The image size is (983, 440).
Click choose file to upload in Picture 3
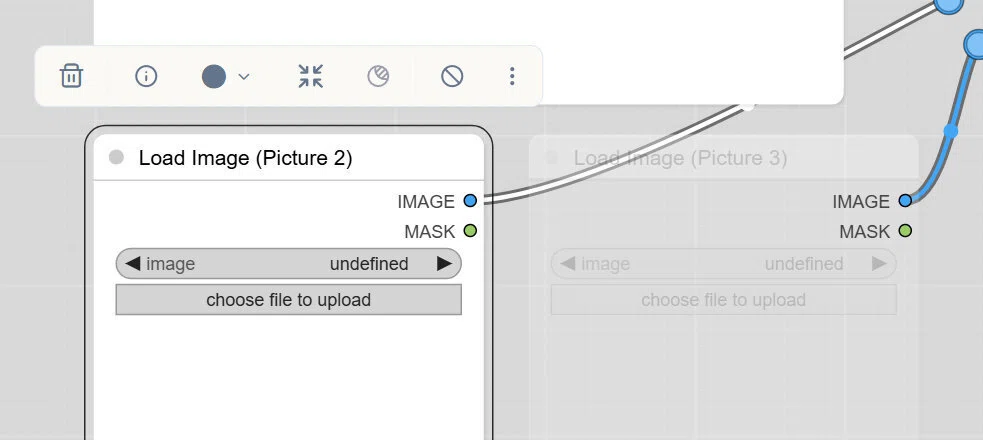(x=723, y=300)
